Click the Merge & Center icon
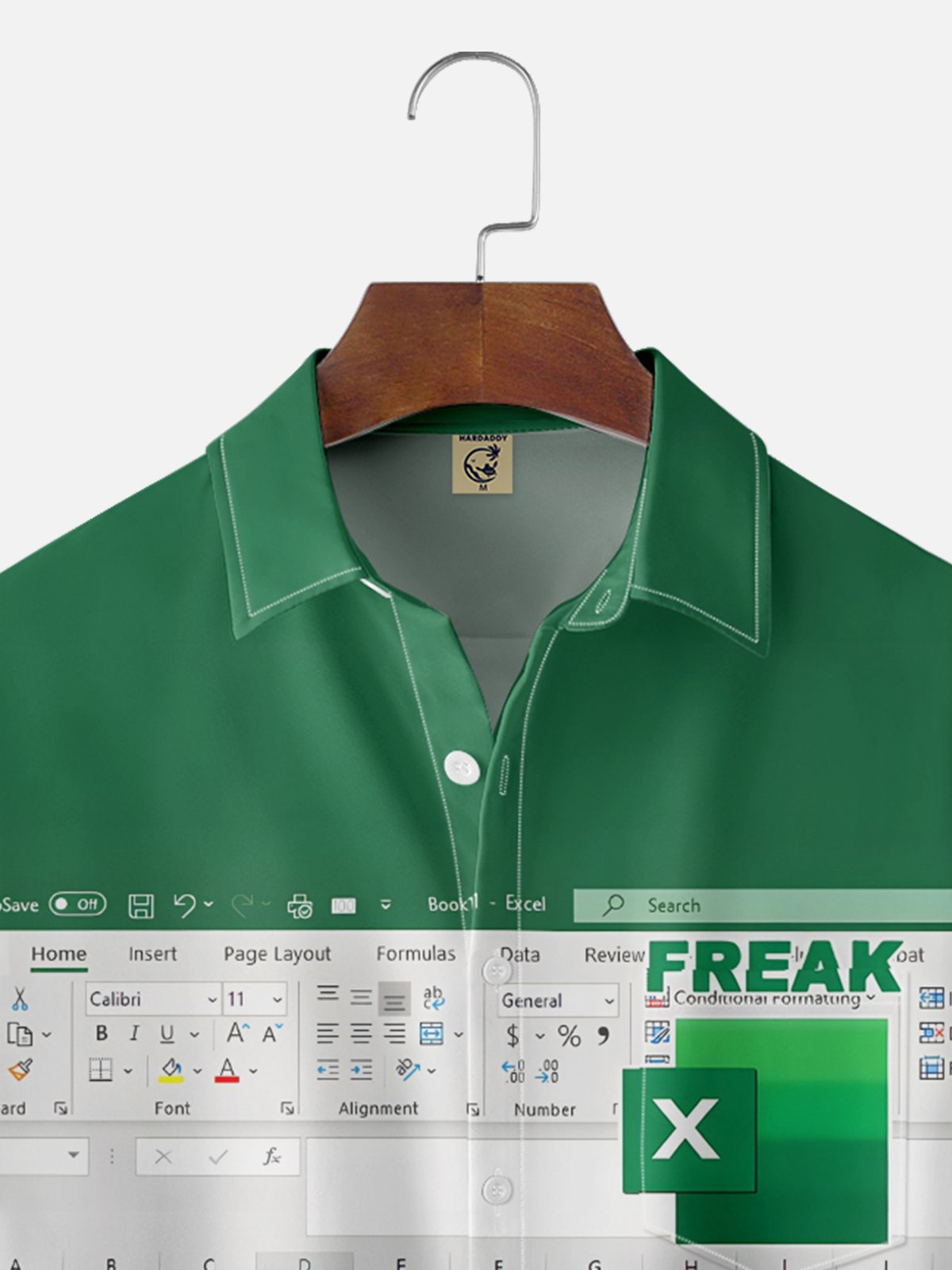The height and width of the screenshot is (1270, 952). pos(431,1033)
